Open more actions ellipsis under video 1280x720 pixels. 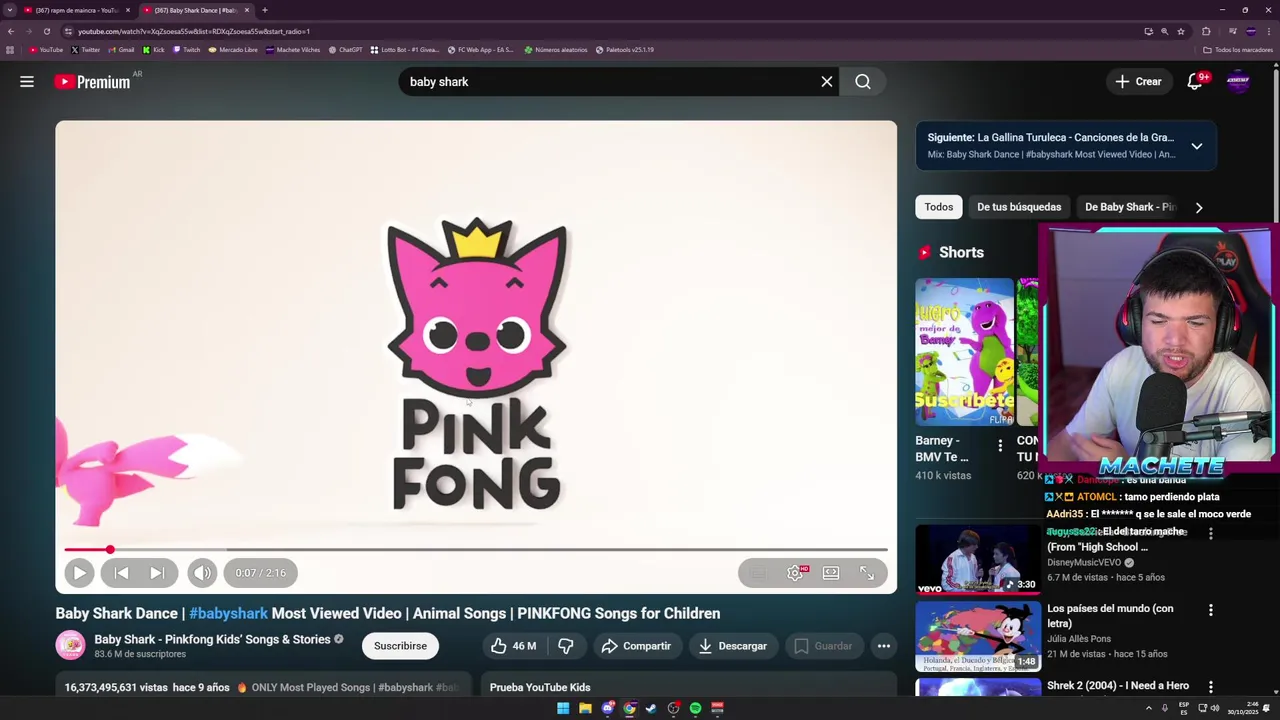click(x=884, y=646)
